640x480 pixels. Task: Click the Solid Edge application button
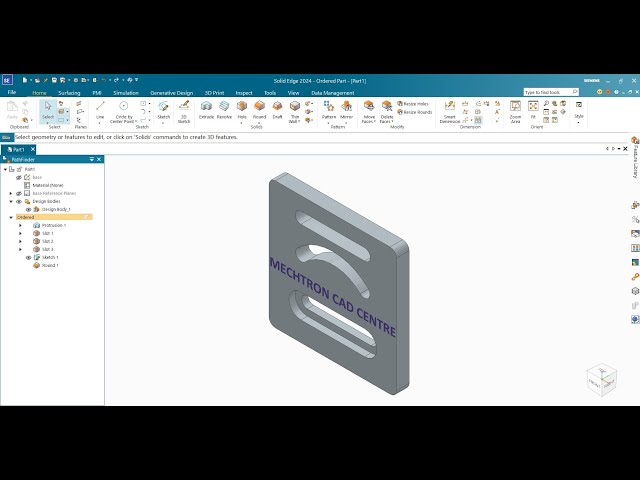coord(7,80)
